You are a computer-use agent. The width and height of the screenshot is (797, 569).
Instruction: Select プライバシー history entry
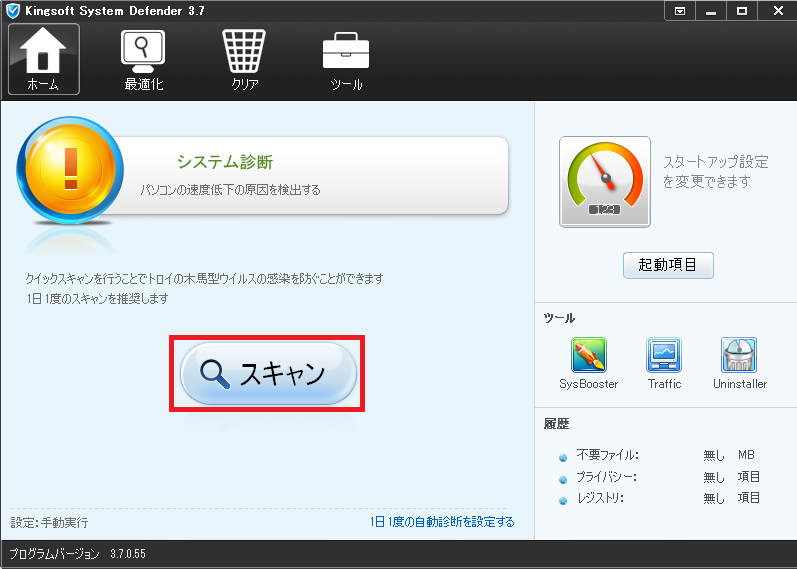pos(606,477)
